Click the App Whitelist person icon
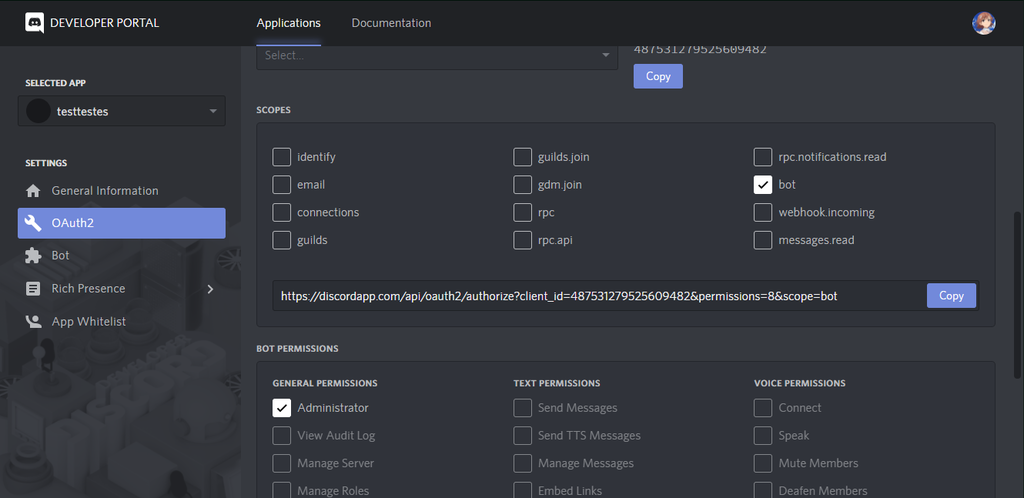This screenshot has width=1024, height=498. (x=33, y=321)
